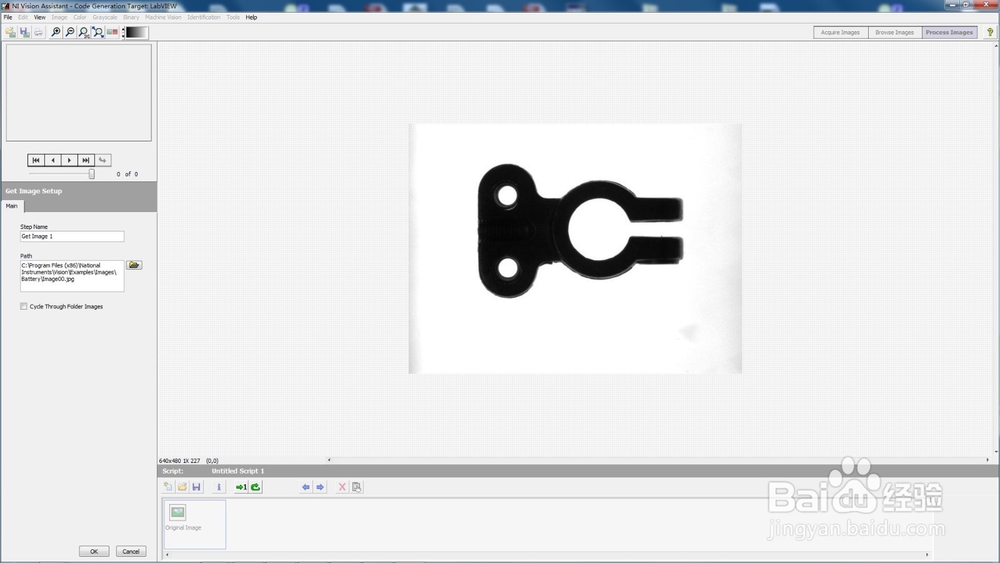The height and width of the screenshot is (563, 1000).
Task: Click the Untitled Script 1 title text
Action: (238, 471)
